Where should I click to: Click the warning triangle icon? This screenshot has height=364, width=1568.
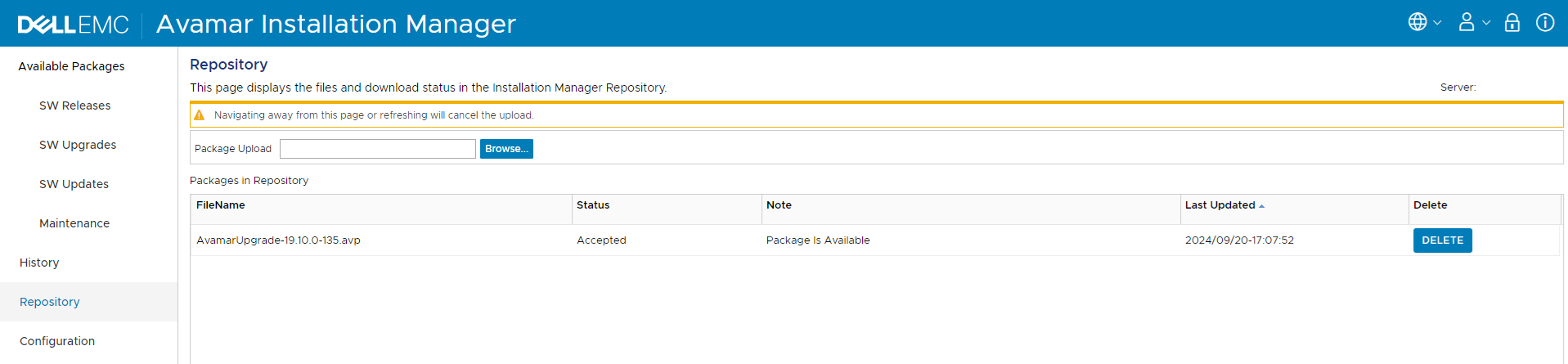pyautogui.click(x=199, y=115)
